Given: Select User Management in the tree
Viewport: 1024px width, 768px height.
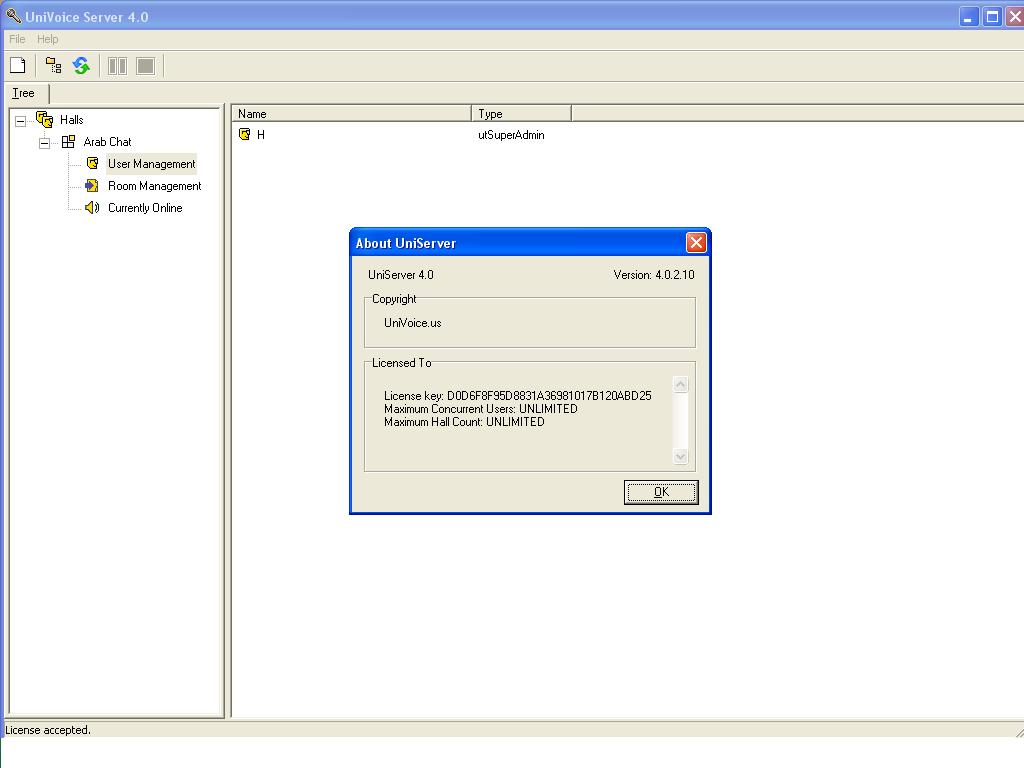Looking at the screenshot, I should [x=151, y=164].
